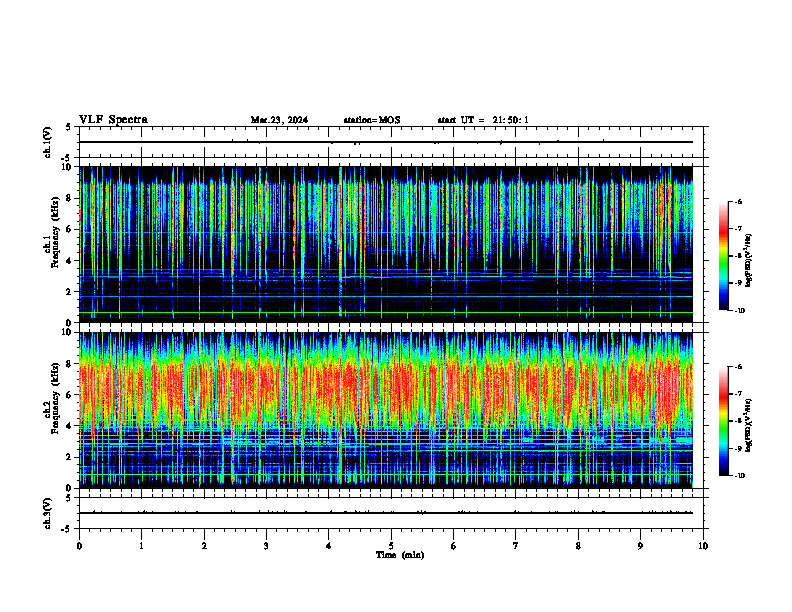Click the ch.1 "Frequency (kHz)" axis label

(55, 232)
